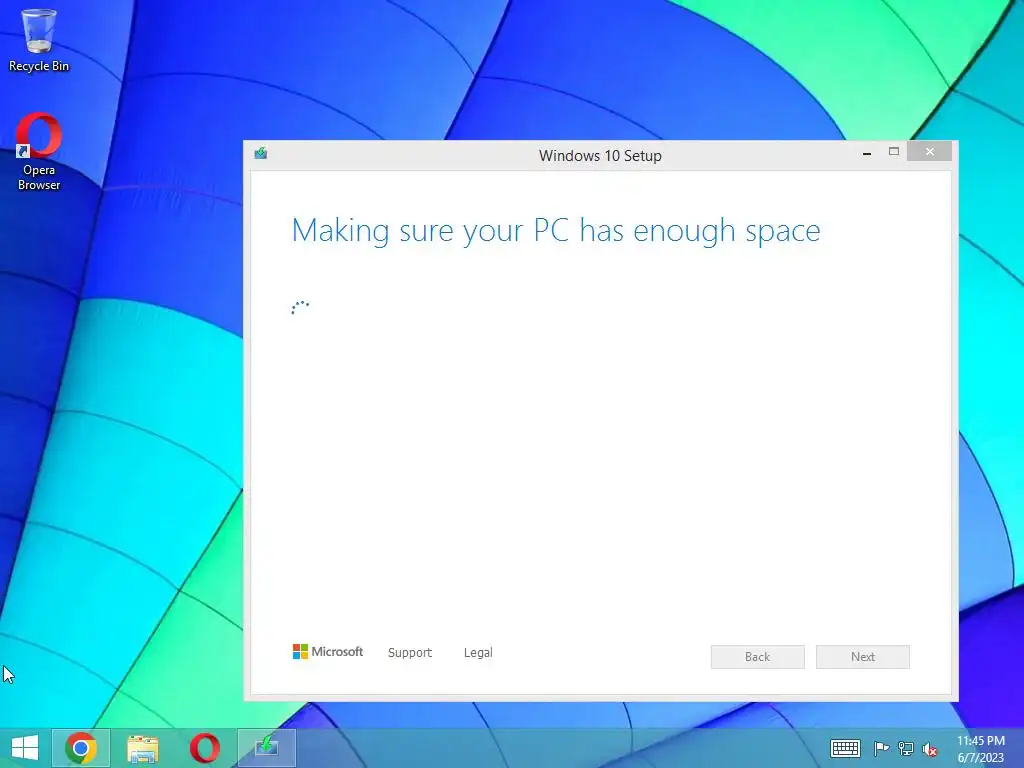The width and height of the screenshot is (1024, 768).
Task: Click the loading spinner in setup window
Action: point(300,308)
